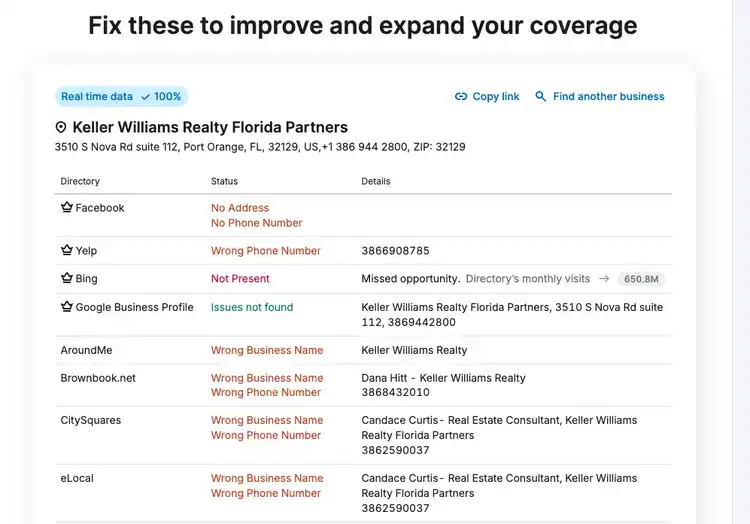Click the Directory's monthly visits text

pos(528,279)
